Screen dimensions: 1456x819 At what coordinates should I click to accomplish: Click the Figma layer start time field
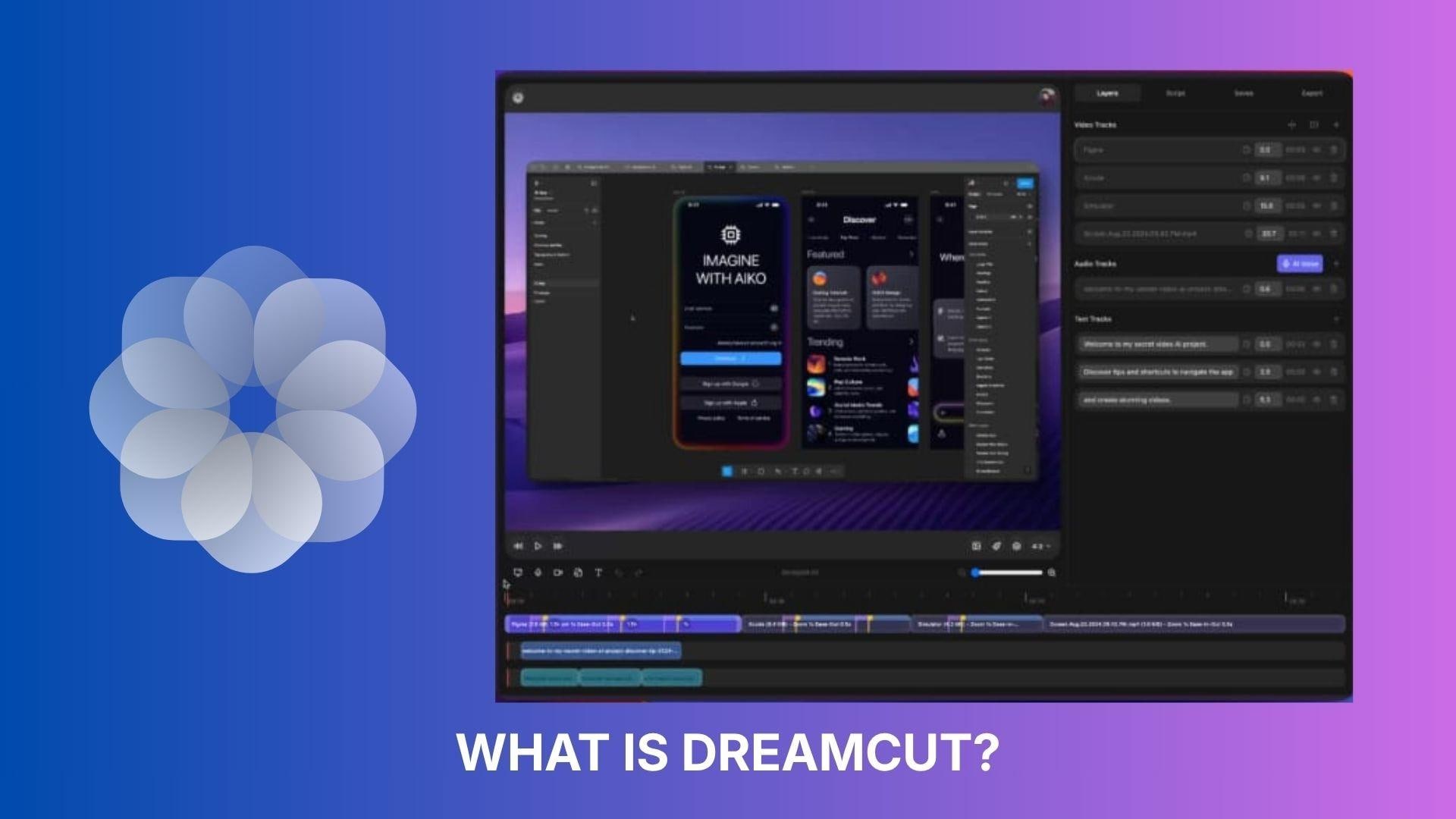click(1266, 150)
